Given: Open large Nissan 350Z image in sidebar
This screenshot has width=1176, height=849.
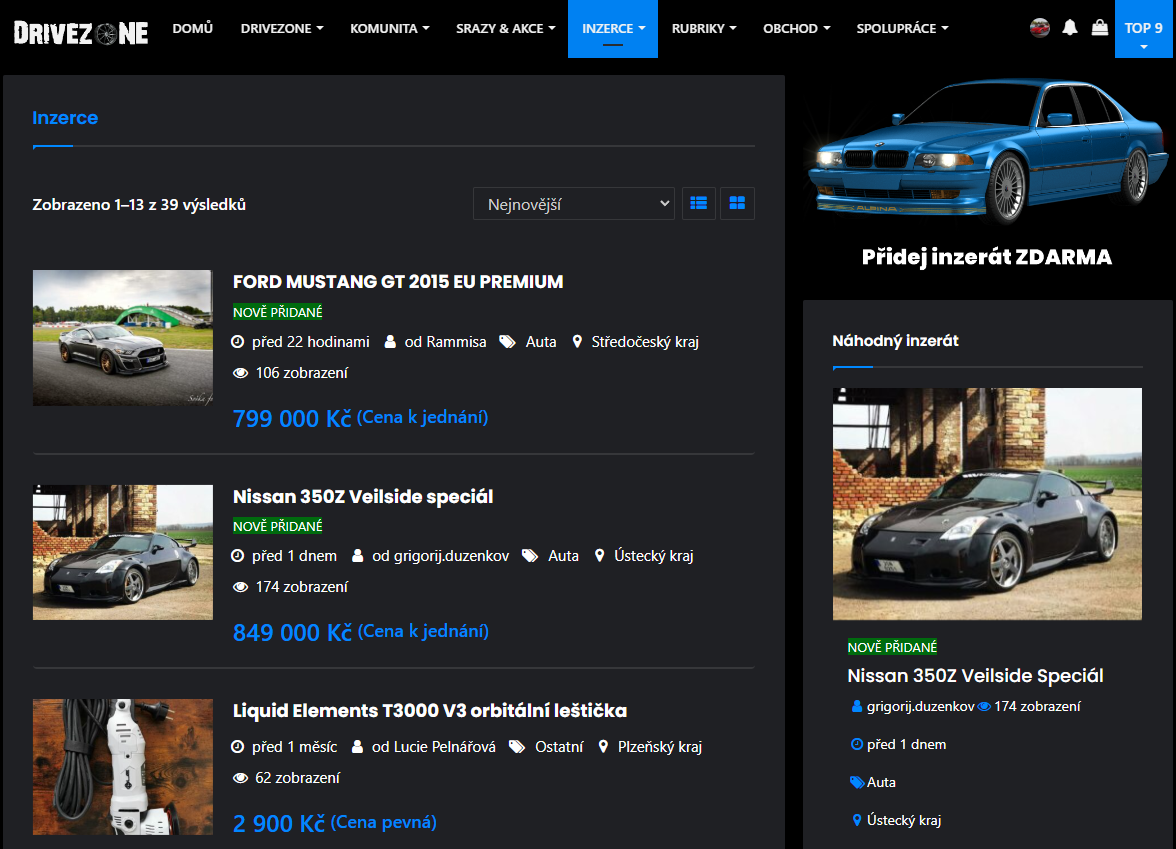Looking at the screenshot, I should [987, 504].
